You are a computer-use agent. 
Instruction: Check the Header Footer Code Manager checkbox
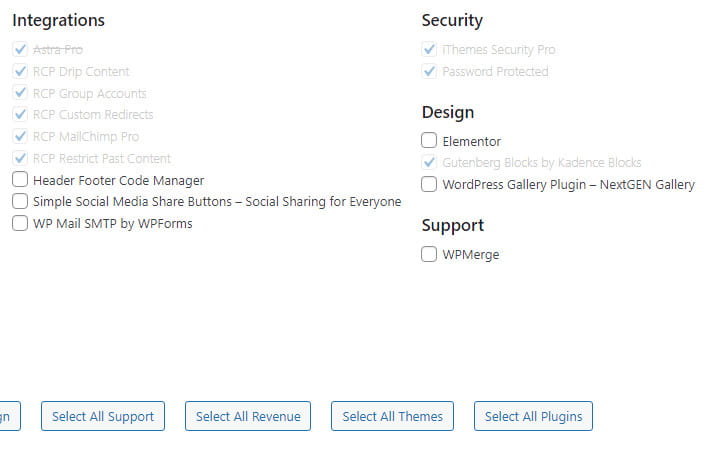(x=20, y=180)
